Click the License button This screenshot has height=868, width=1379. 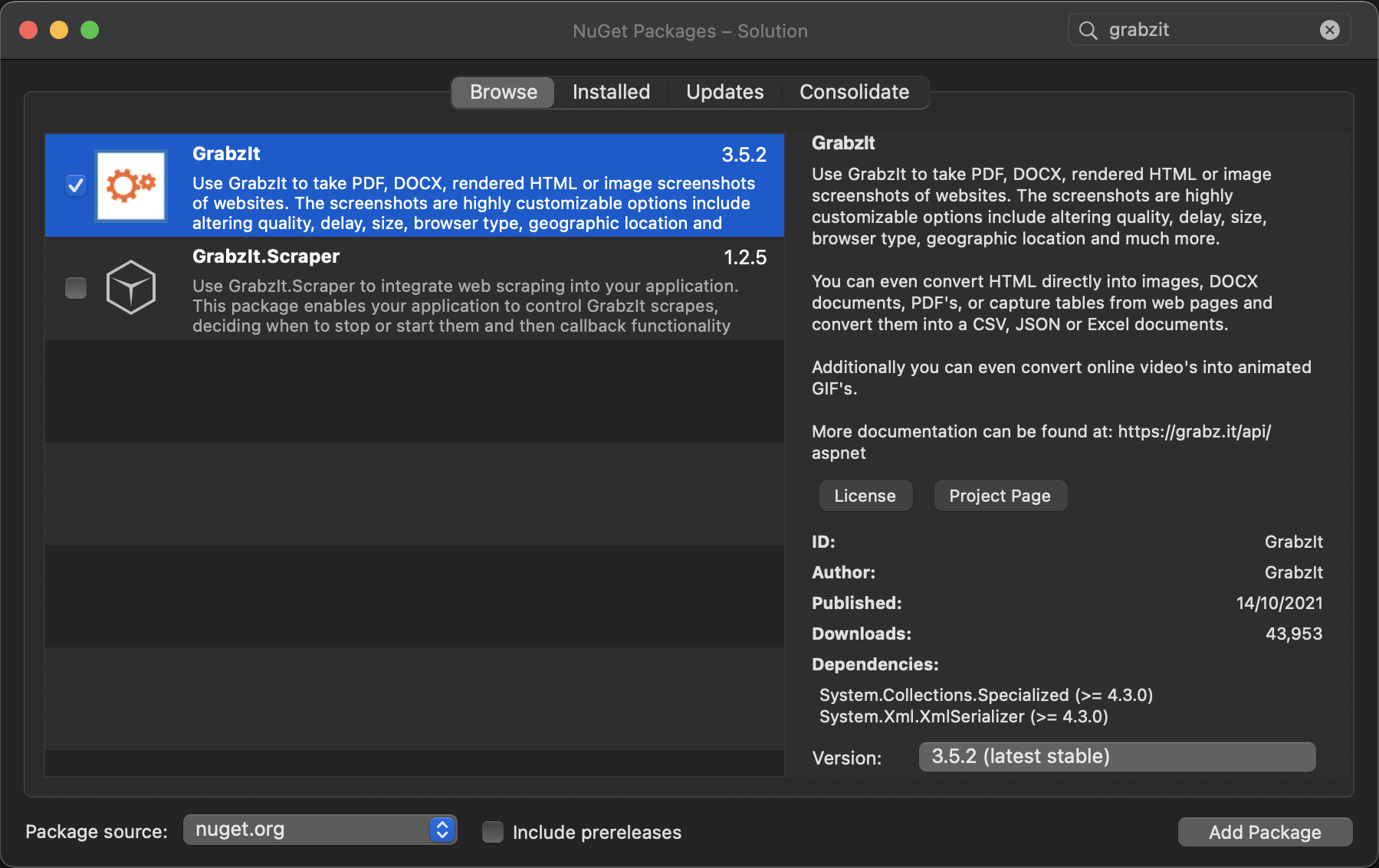coord(865,496)
